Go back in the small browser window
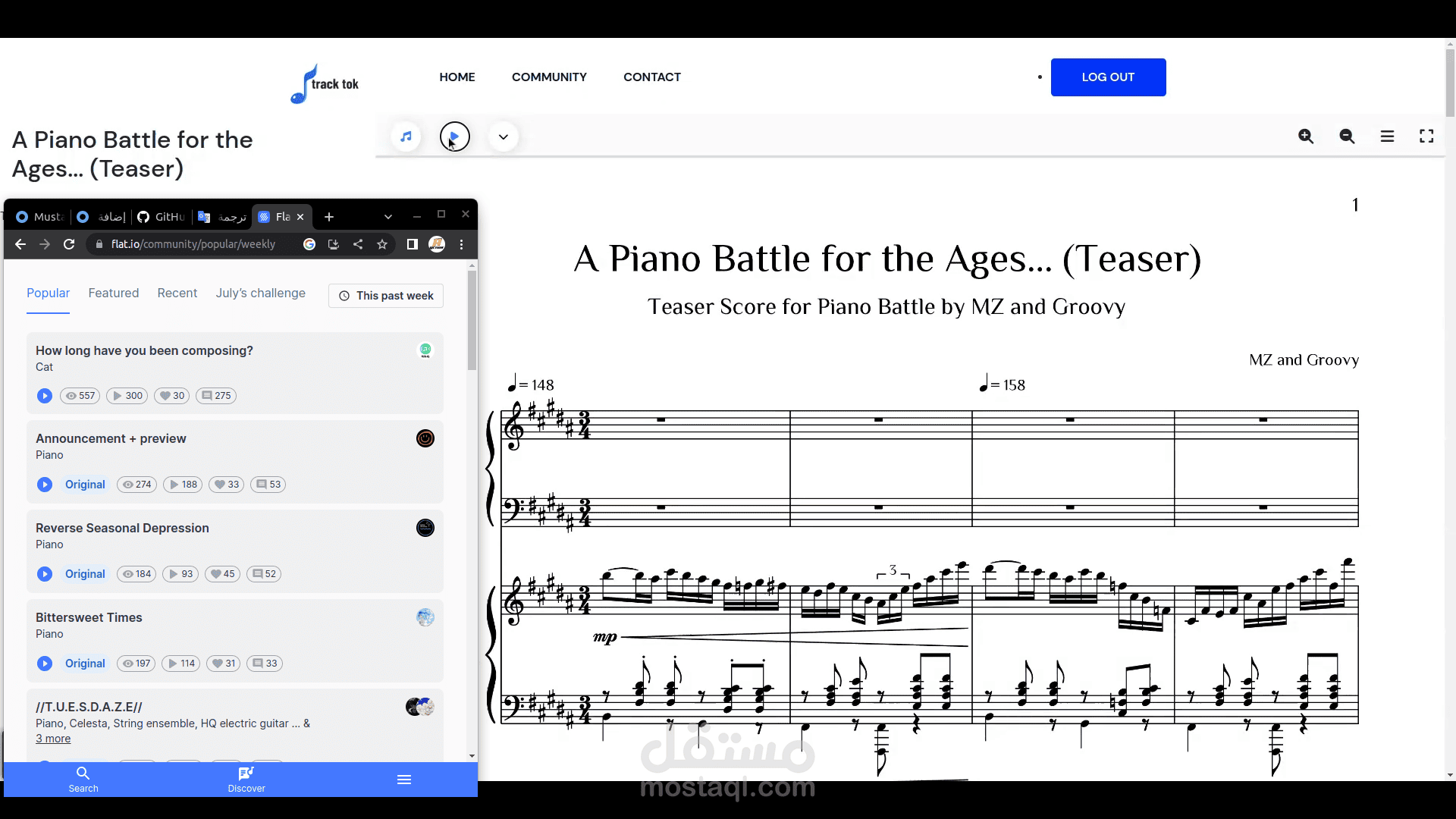Viewport: 1456px width, 819px height. coord(20,244)
